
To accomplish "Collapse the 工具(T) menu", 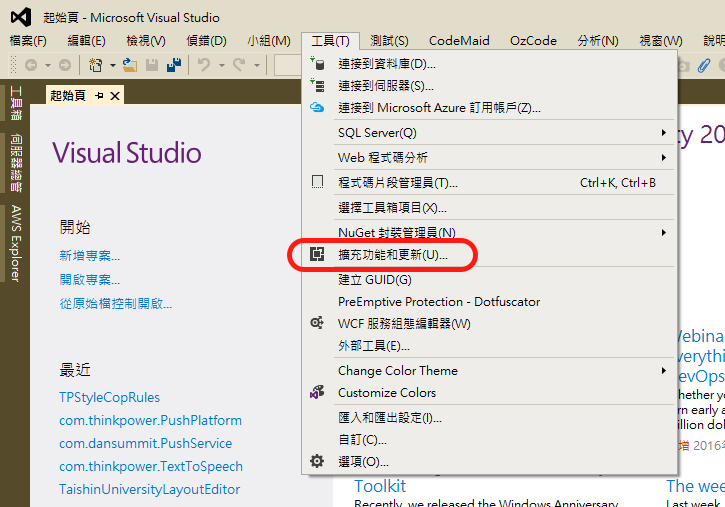I will (x=331, y=41).
